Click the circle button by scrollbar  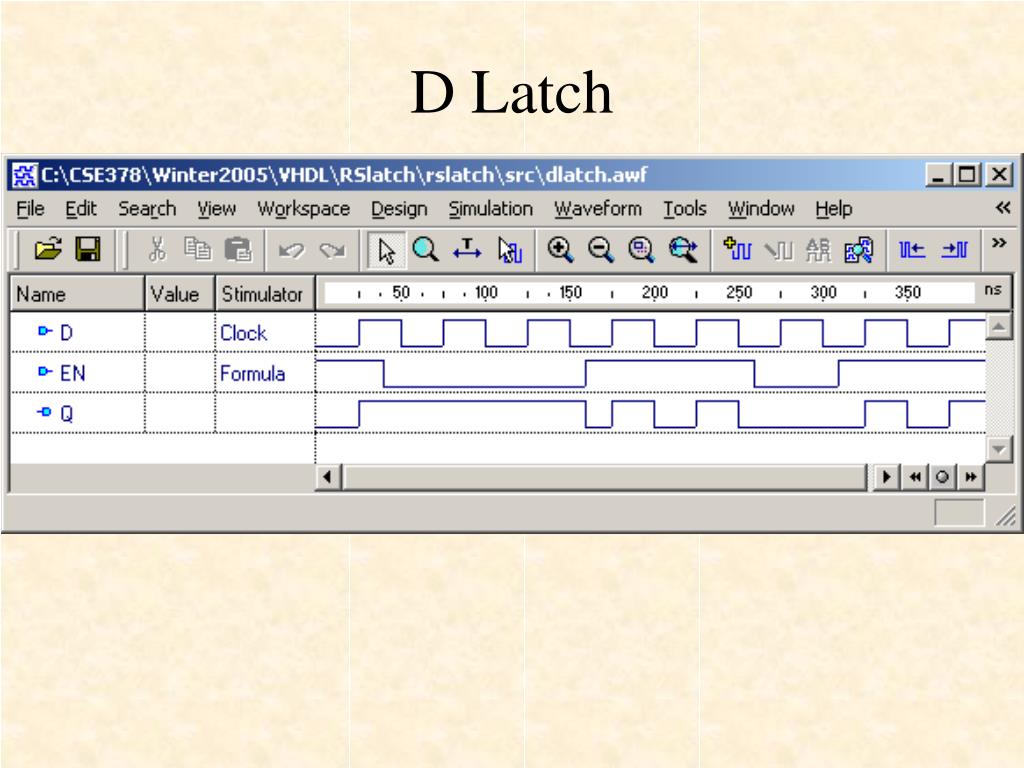click(x=942, y=477)
